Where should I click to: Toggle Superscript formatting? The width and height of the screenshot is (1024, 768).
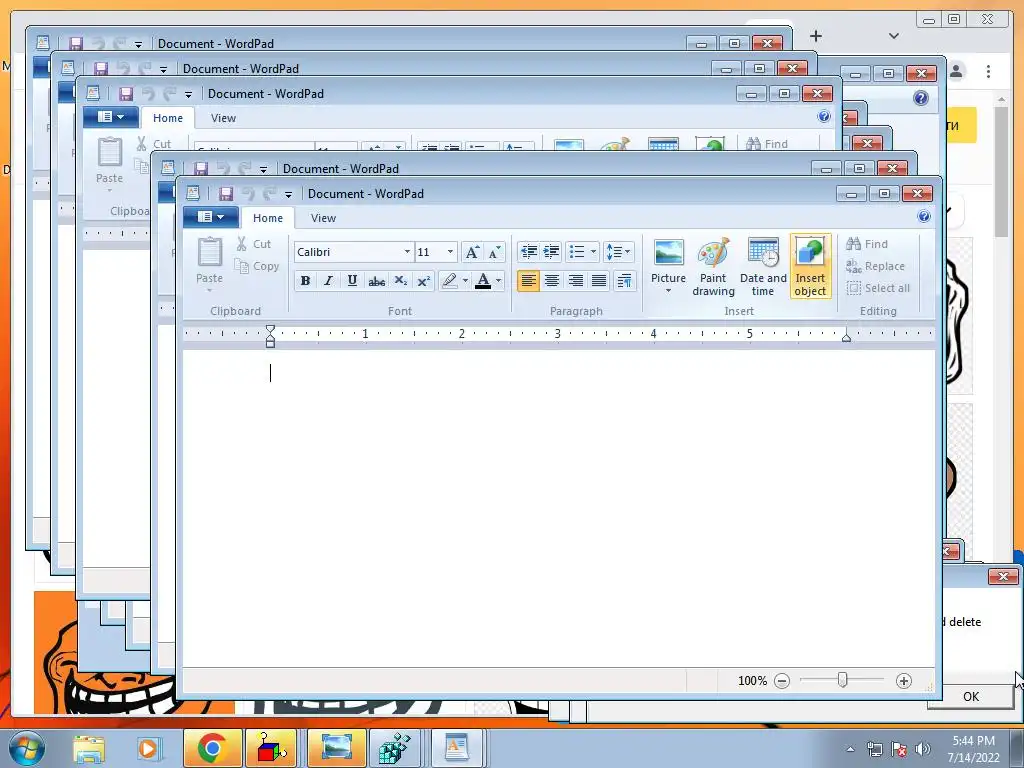click(x=424, y=281)
